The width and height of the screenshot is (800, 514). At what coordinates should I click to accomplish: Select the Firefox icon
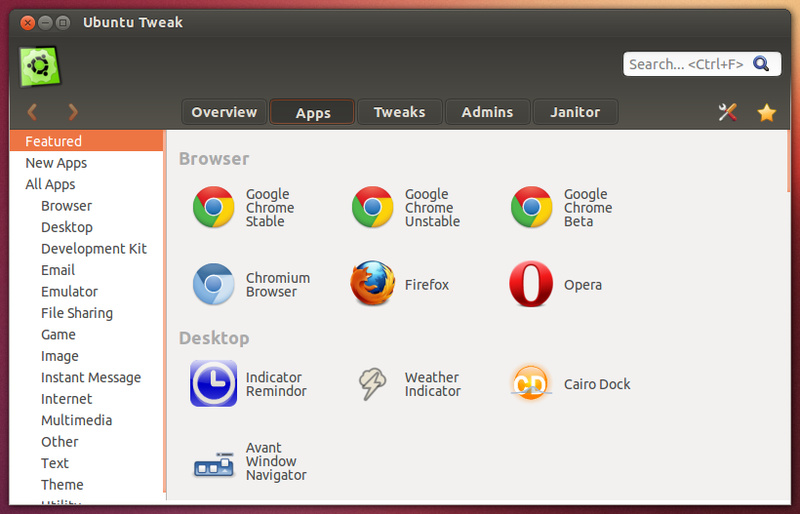[372, 283]
